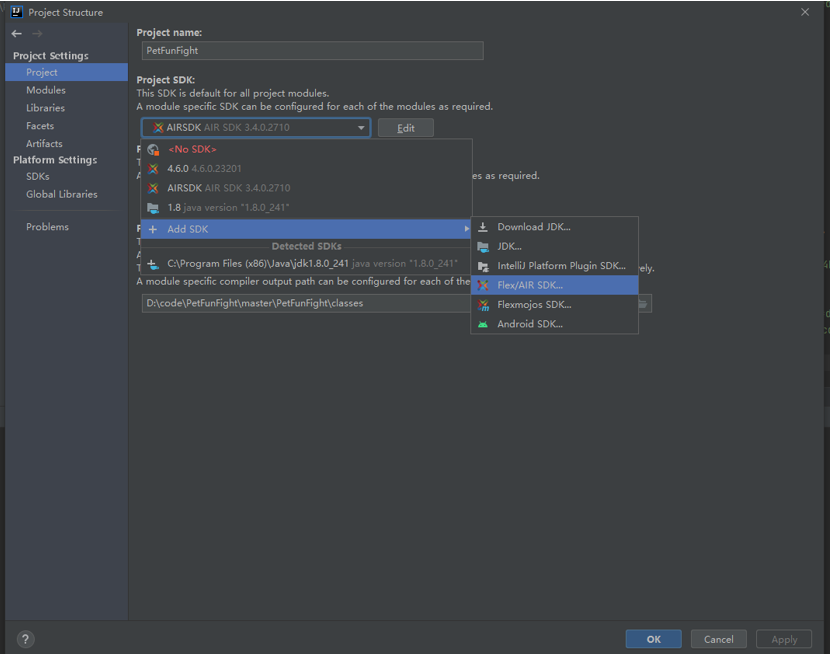The height and width of the screenshot is (654, 830).
Task: Select Project in Project Settings
Action: coord(67,72)
